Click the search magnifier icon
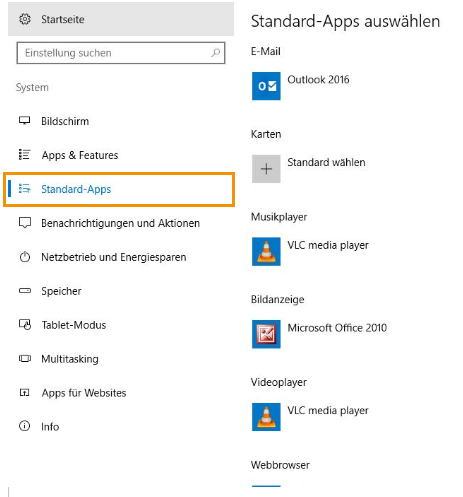Viewport: 463px width, 497px height. tap(216, 53)
